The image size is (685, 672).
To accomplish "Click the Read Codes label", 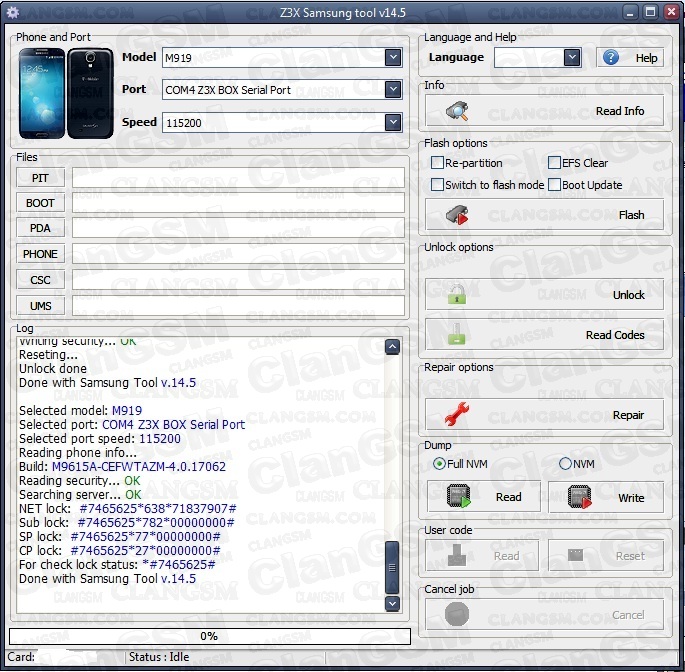I will (615, 335).
